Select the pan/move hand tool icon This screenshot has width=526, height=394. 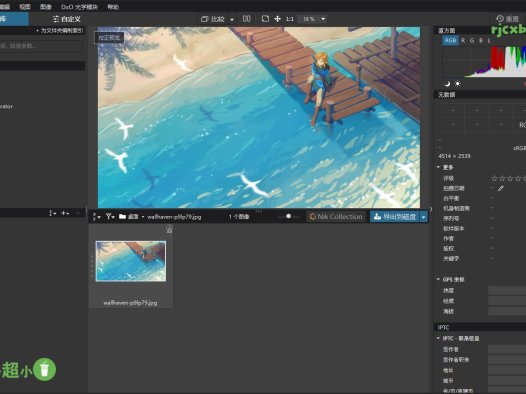[x=277, y=19]
